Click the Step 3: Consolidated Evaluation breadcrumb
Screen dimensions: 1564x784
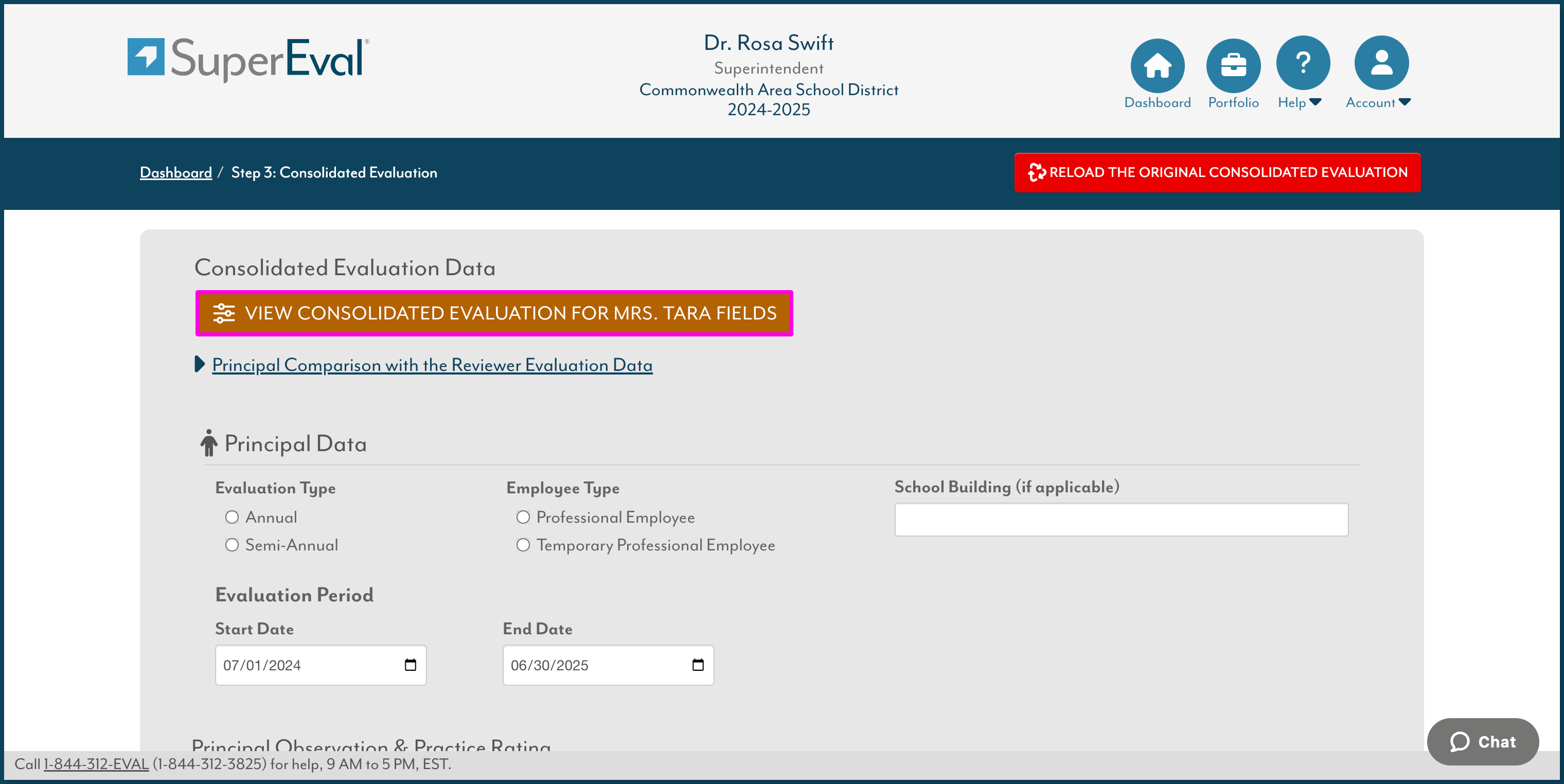coord(334,172)
